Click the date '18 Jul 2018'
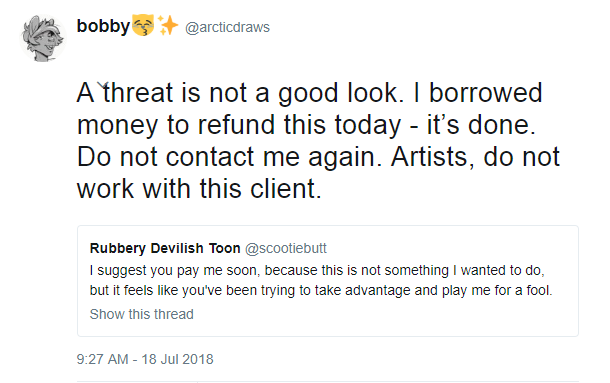The height and width of the screenshot is (383, 610). coord(177,359)
